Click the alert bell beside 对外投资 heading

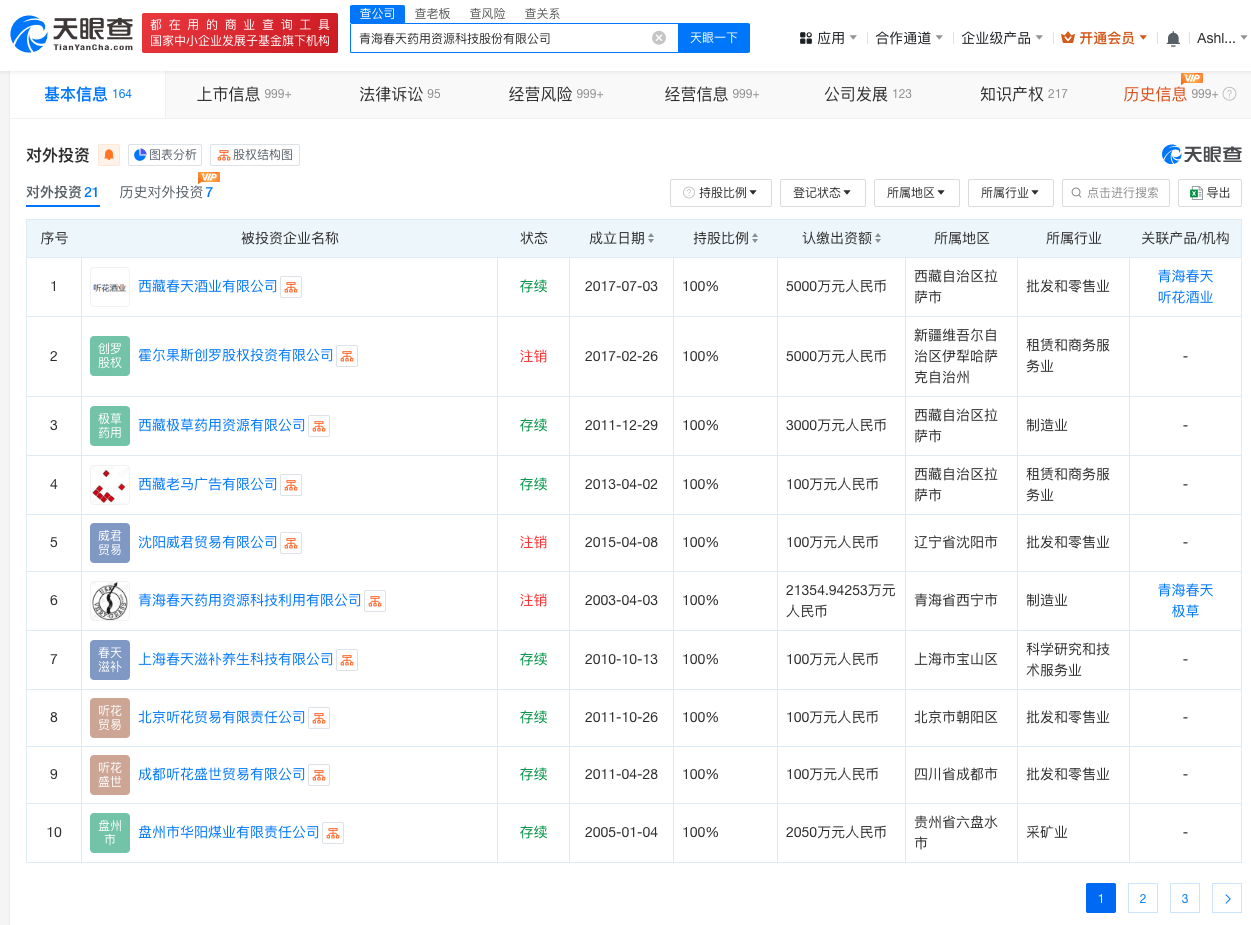[109, 155]
